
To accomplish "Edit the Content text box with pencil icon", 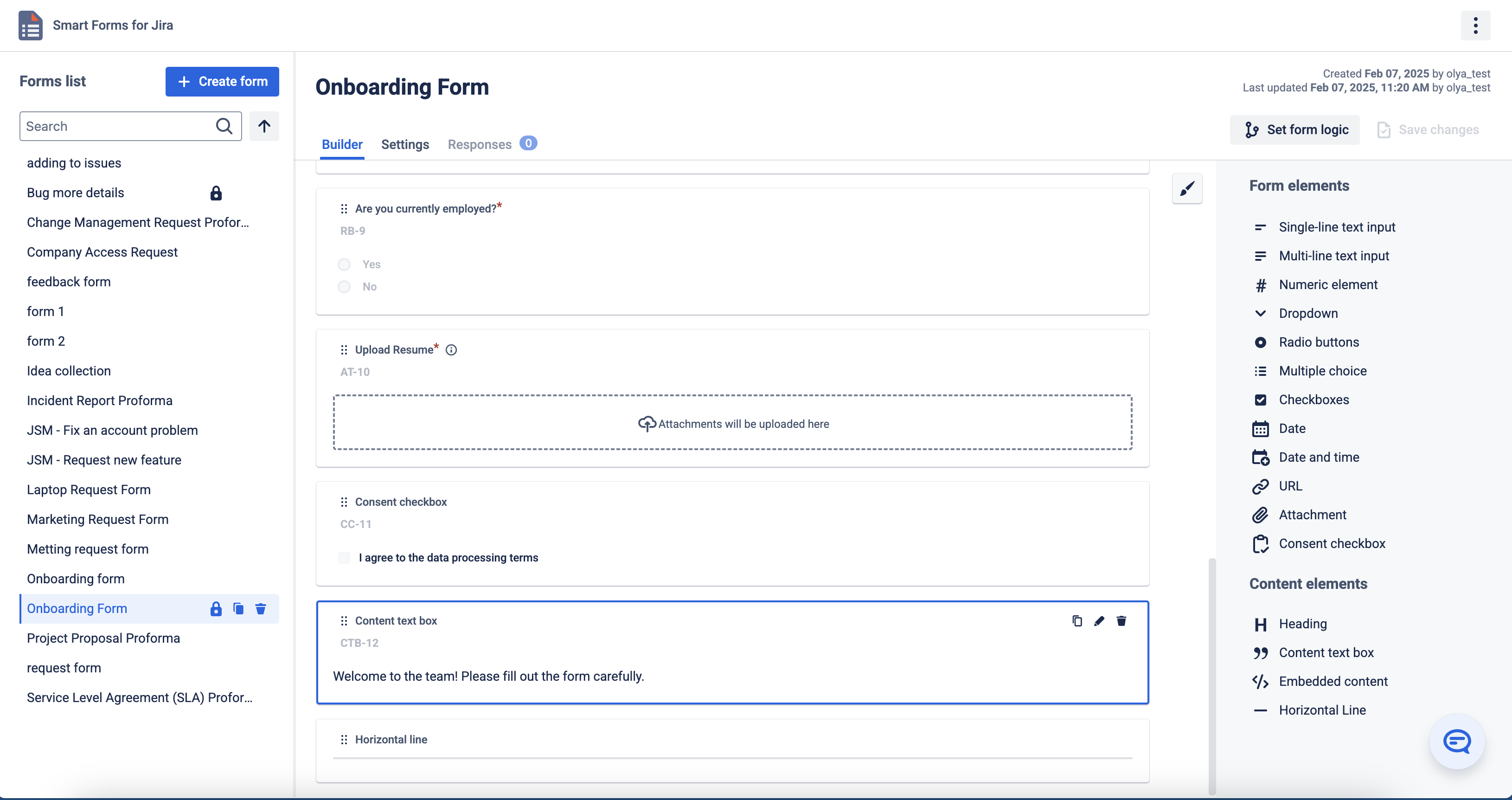I will pos(1099,621).
